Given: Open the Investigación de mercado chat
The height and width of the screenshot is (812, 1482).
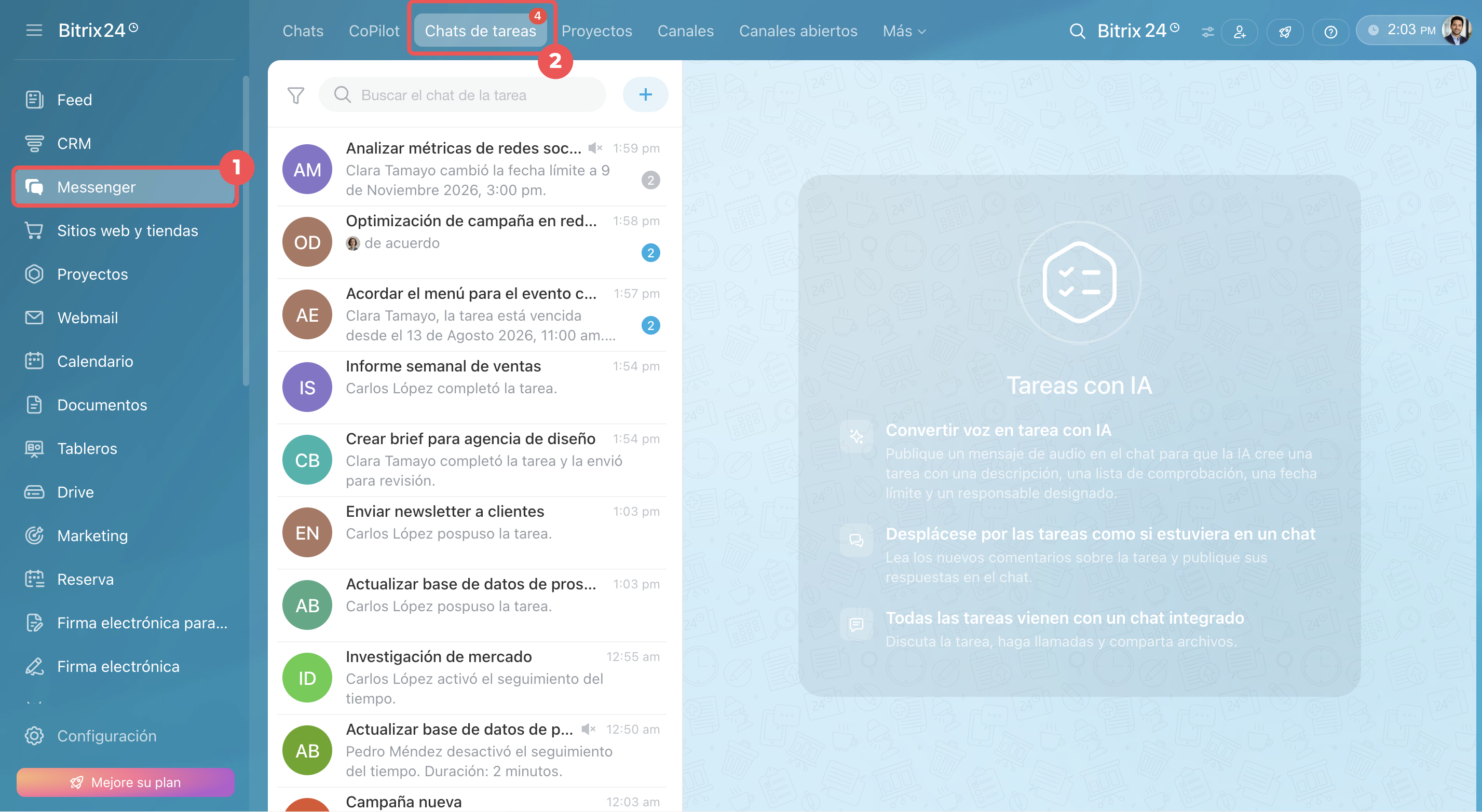Looking at the screenshot, I should (472, 678).
